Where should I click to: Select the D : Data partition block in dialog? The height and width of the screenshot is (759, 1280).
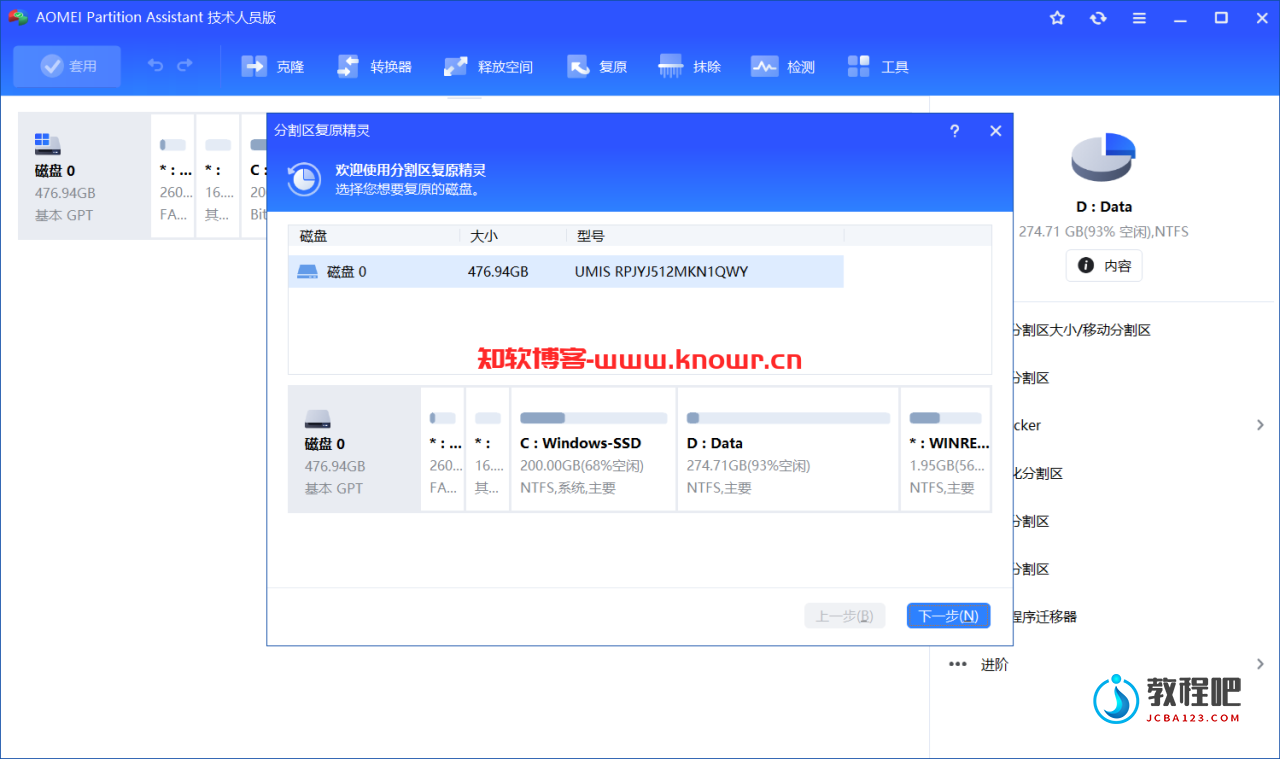pyautogui.click(x=788, y=449)
